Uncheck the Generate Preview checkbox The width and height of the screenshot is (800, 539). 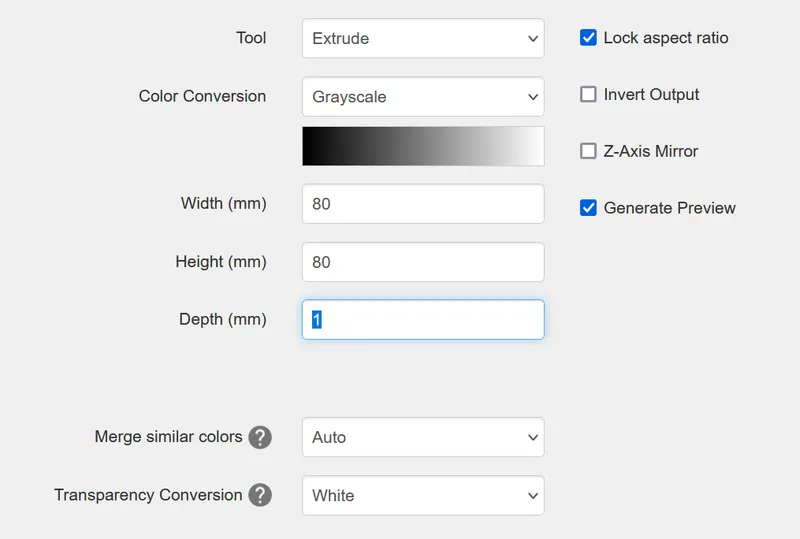pos(588,208)
